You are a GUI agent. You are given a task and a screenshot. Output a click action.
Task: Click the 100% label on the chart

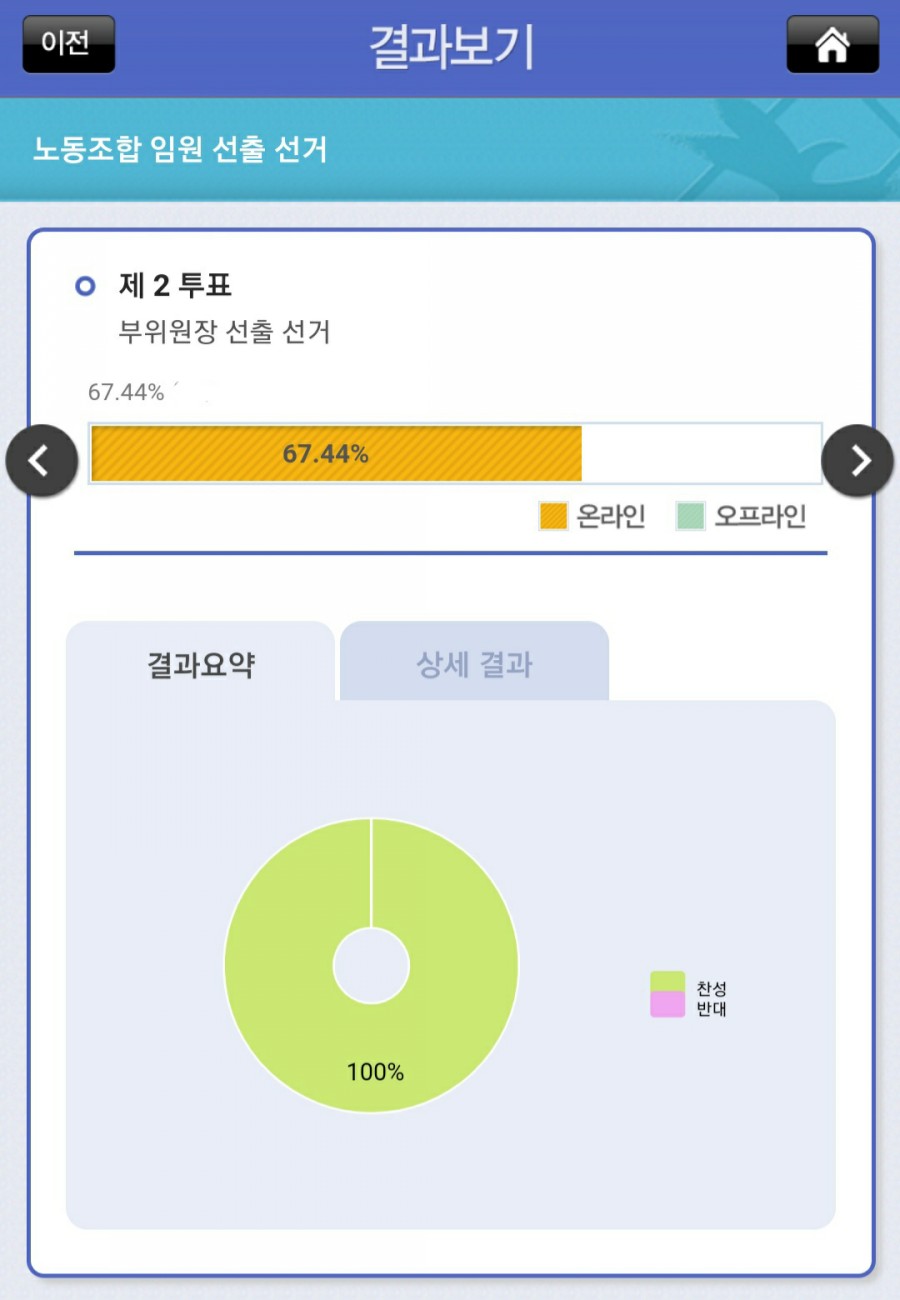375,1072
